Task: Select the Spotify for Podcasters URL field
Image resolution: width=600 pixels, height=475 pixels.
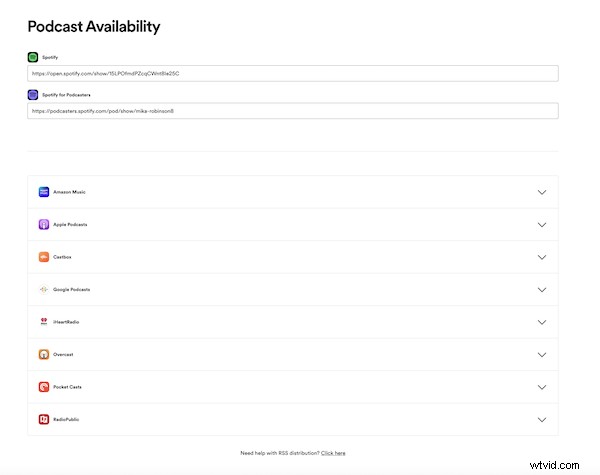Action: coord(292,111)
